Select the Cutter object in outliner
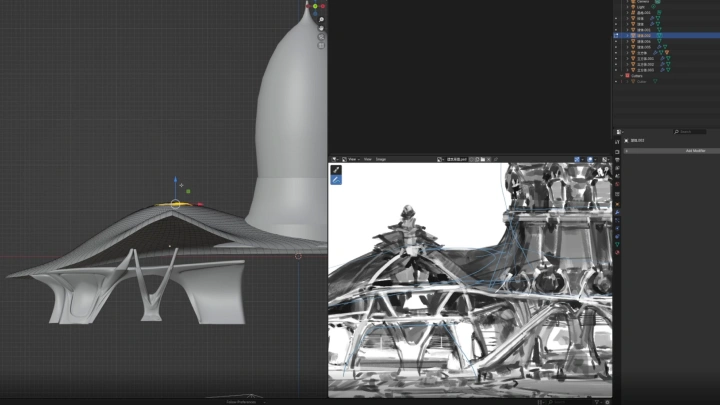 coord(641,81)
